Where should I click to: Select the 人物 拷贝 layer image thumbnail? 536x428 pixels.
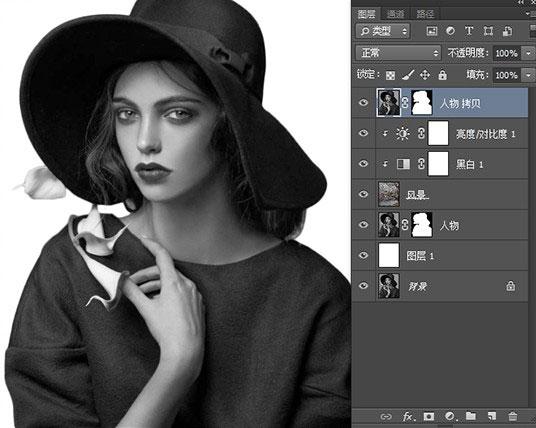tap(389, 103)
